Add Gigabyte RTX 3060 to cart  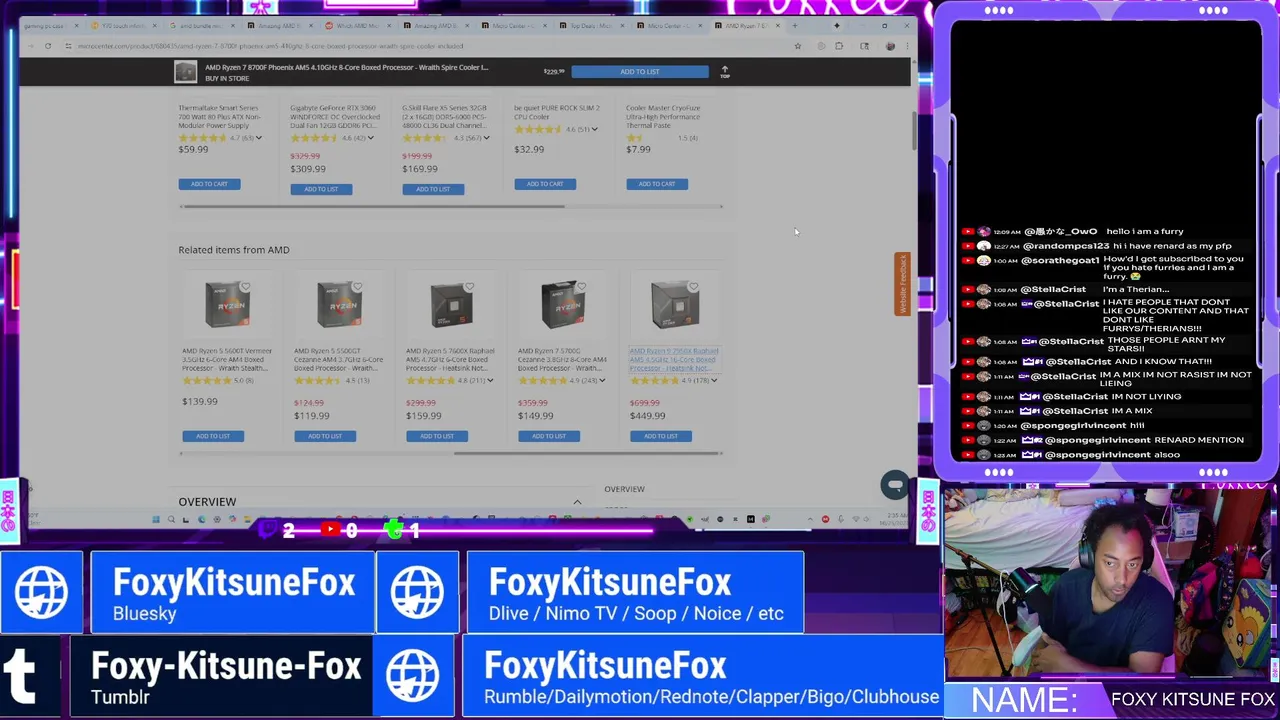coord(321,189)
